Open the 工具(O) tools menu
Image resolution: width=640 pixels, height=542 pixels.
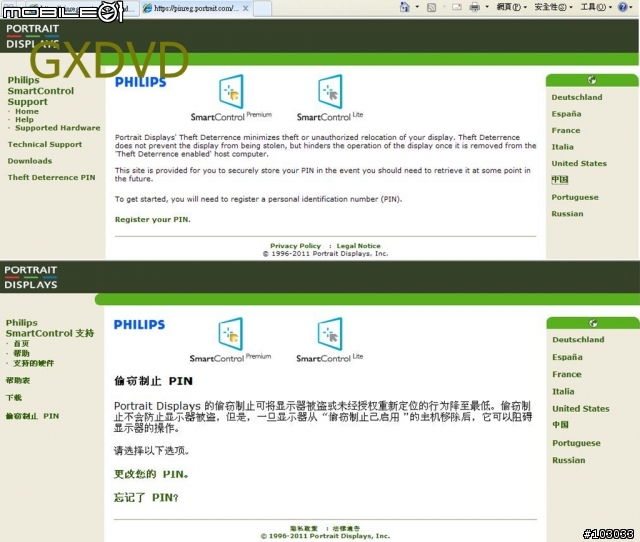coord(596,7)
